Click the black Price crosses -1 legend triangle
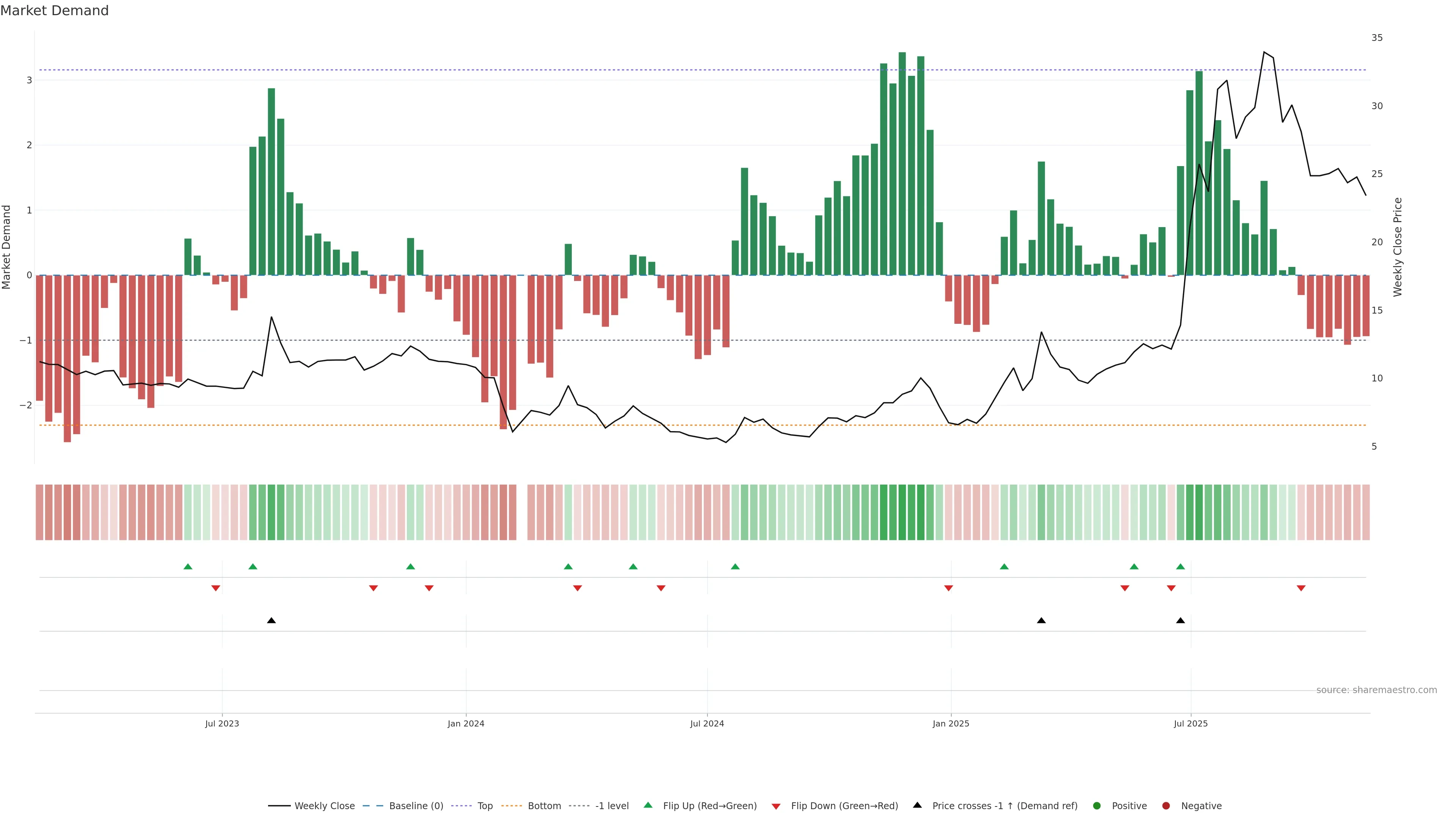 click(917, 805)
